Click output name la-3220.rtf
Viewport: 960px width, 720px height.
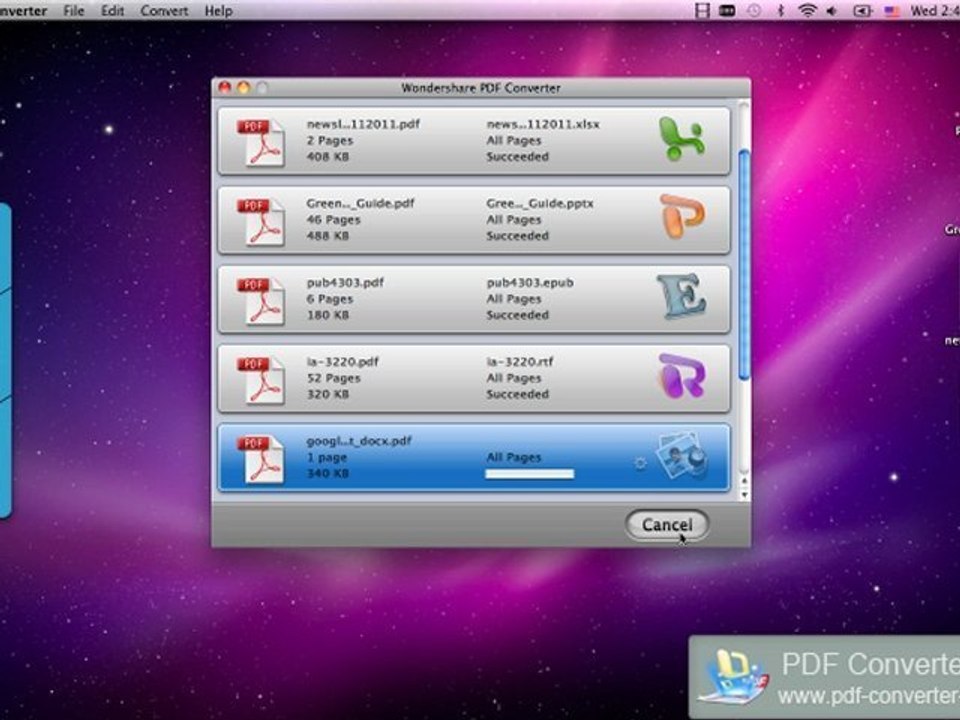coord(520,361)
